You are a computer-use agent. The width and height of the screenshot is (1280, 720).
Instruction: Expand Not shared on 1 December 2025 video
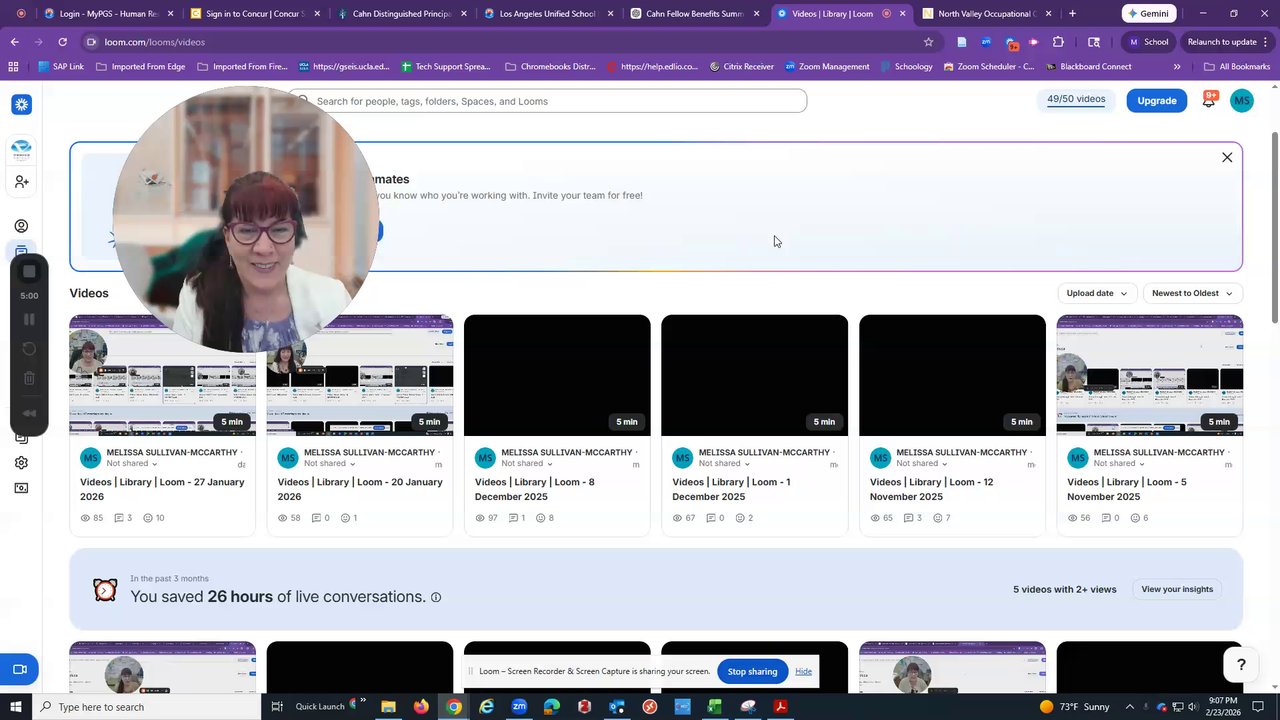tap(724, 464)
